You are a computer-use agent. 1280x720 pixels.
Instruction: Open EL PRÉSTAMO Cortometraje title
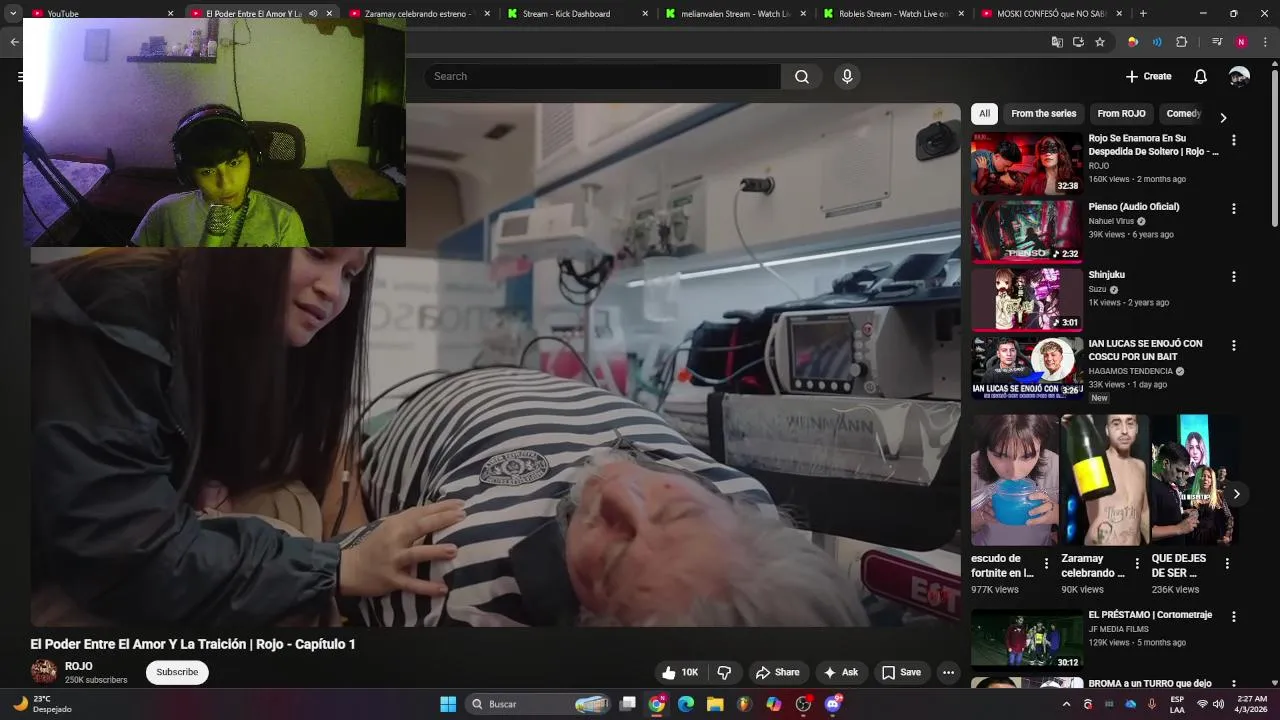point(1150,615)
